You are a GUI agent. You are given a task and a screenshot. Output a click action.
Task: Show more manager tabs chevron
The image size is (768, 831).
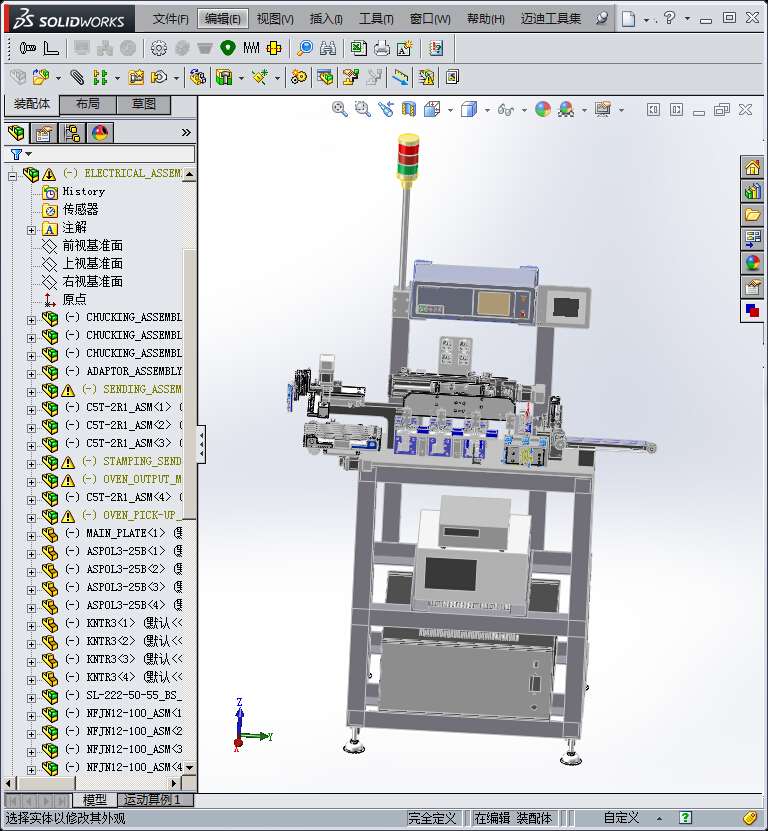[186, 132]
